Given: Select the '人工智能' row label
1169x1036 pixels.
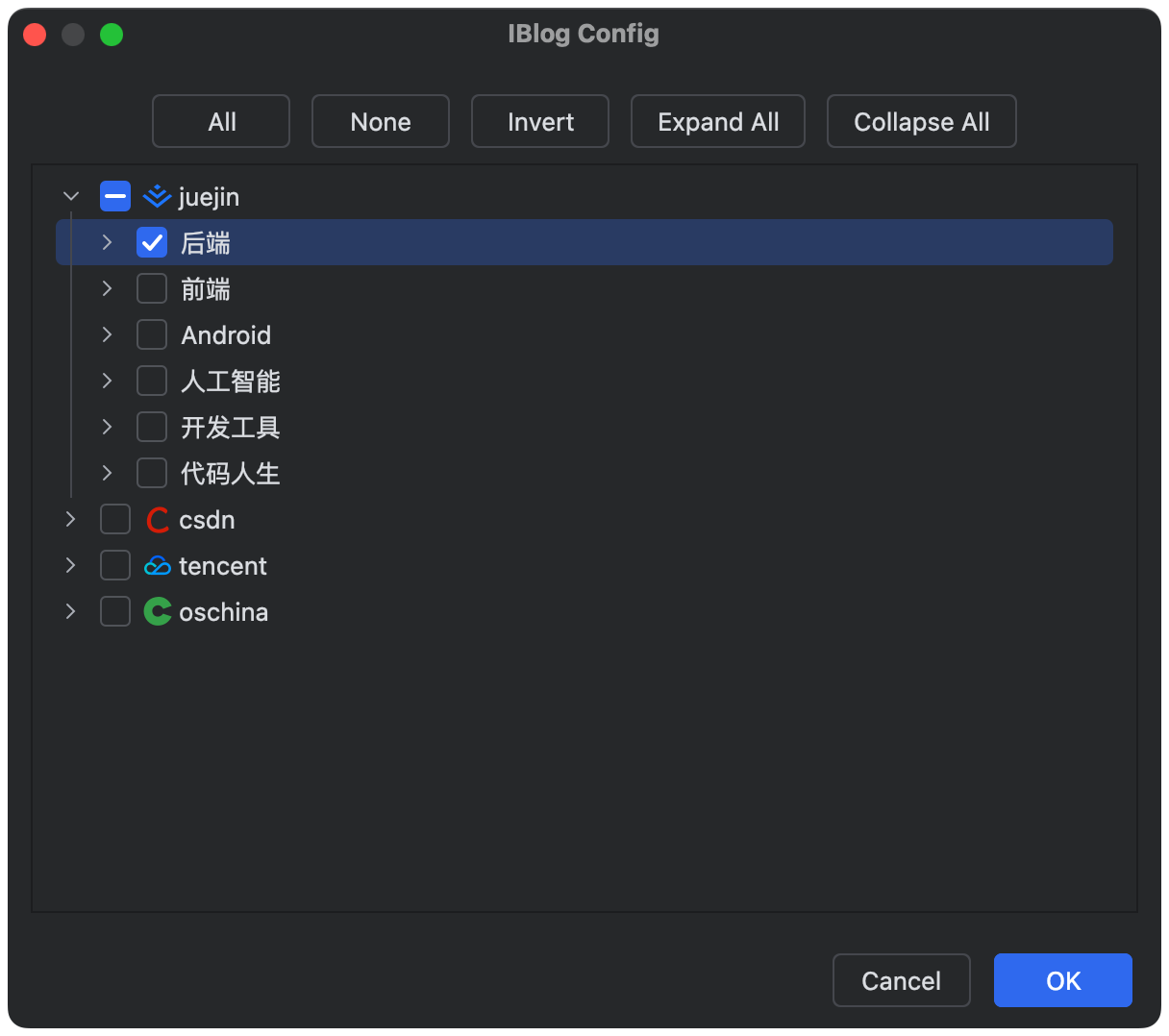Looking at the screenshot, I should coord(231,382).
